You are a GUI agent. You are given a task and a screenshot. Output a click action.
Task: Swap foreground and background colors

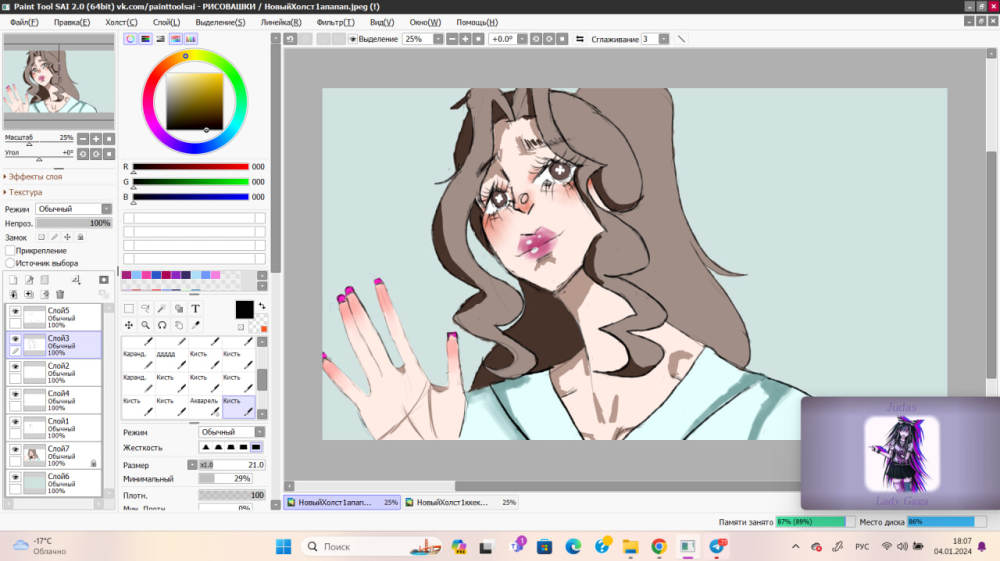click(x=262, y=306)
